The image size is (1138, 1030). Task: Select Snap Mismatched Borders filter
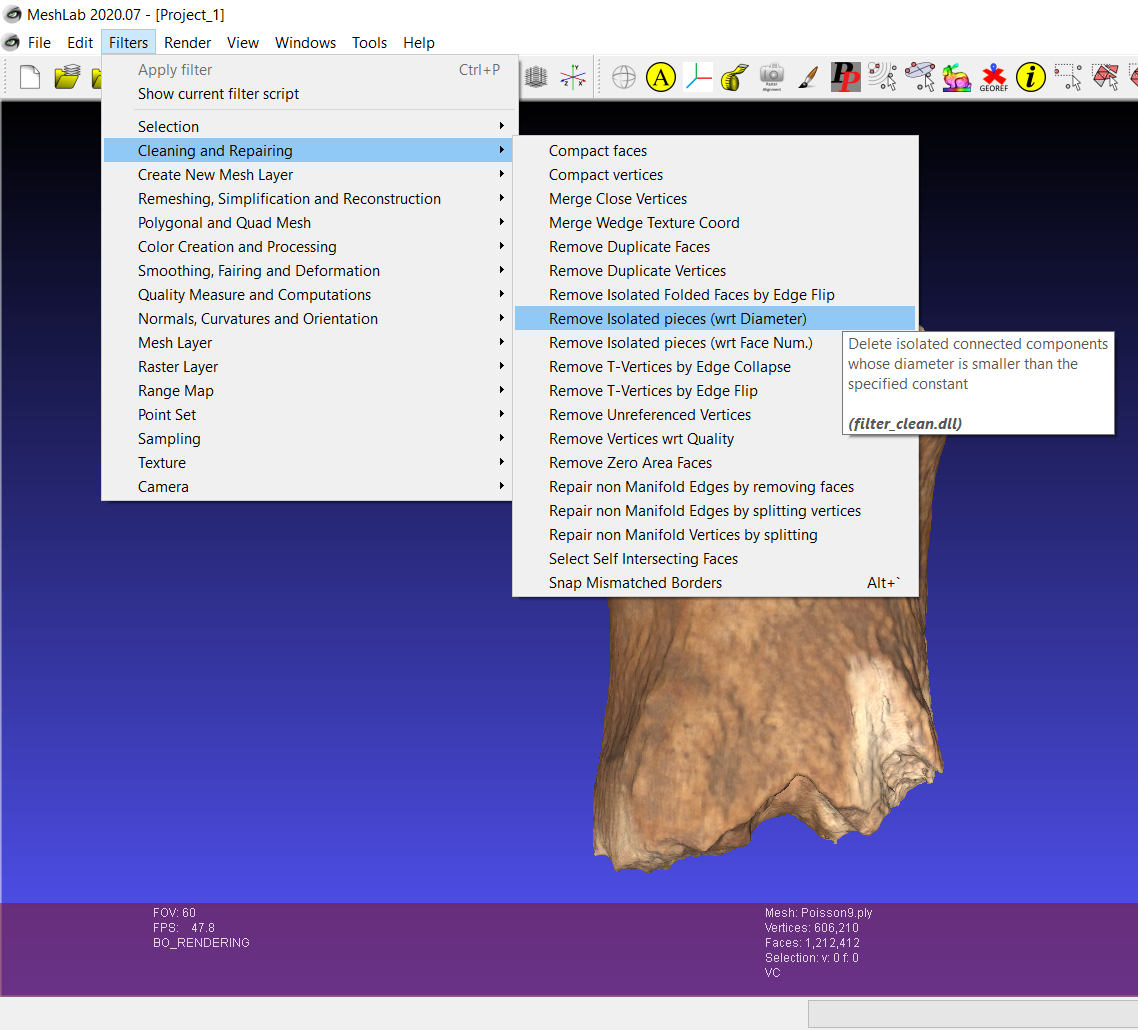tap(715, 581)
